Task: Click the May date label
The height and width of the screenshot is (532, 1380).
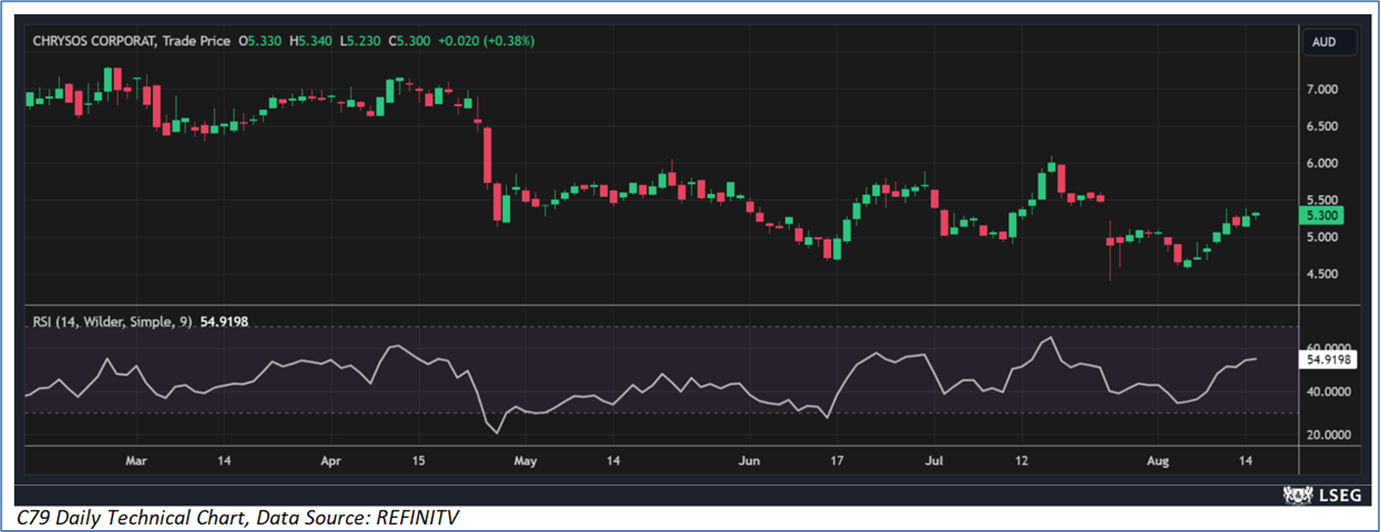Action: point(525,461)
